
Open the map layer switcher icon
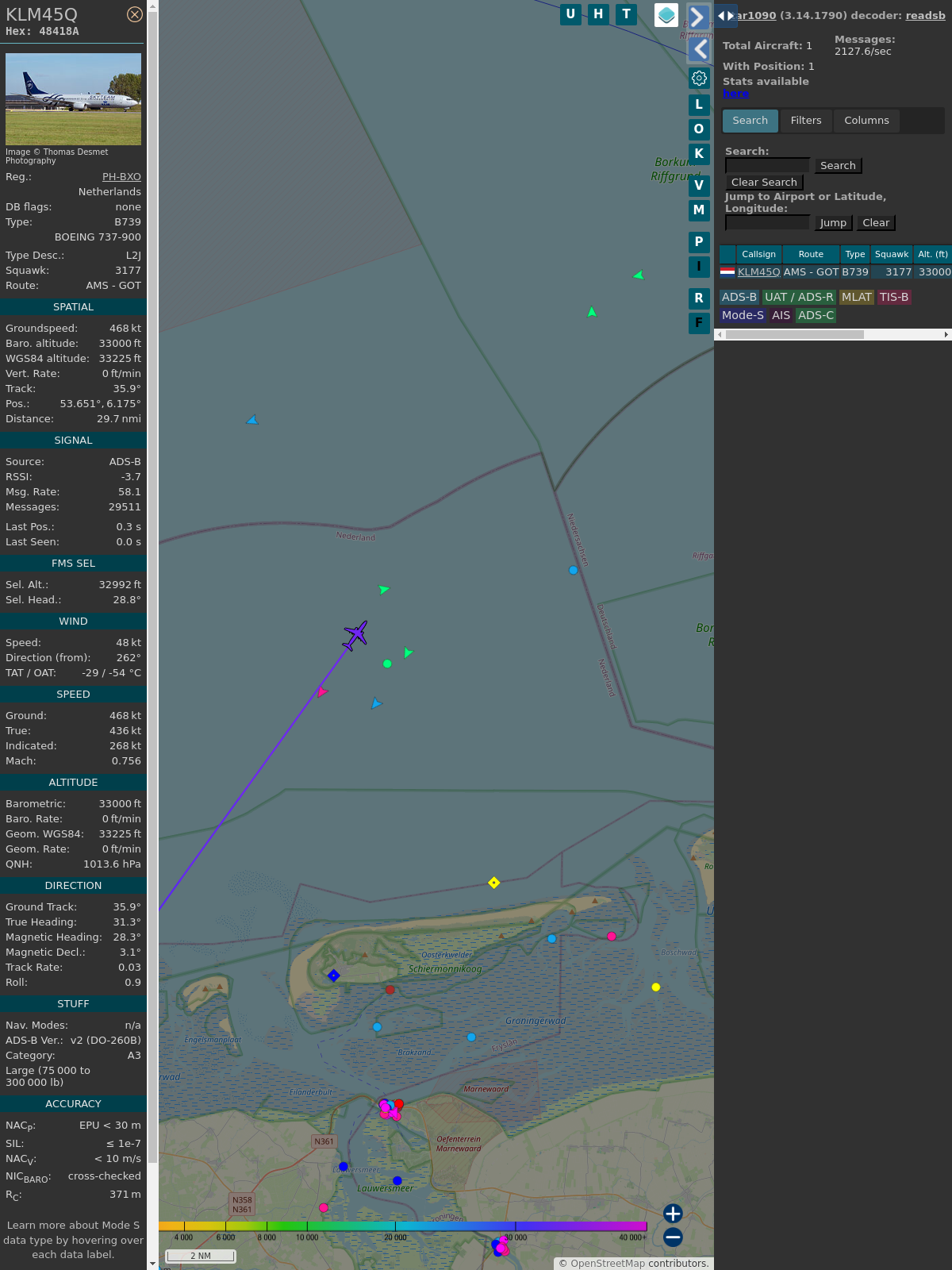point(666,15)
